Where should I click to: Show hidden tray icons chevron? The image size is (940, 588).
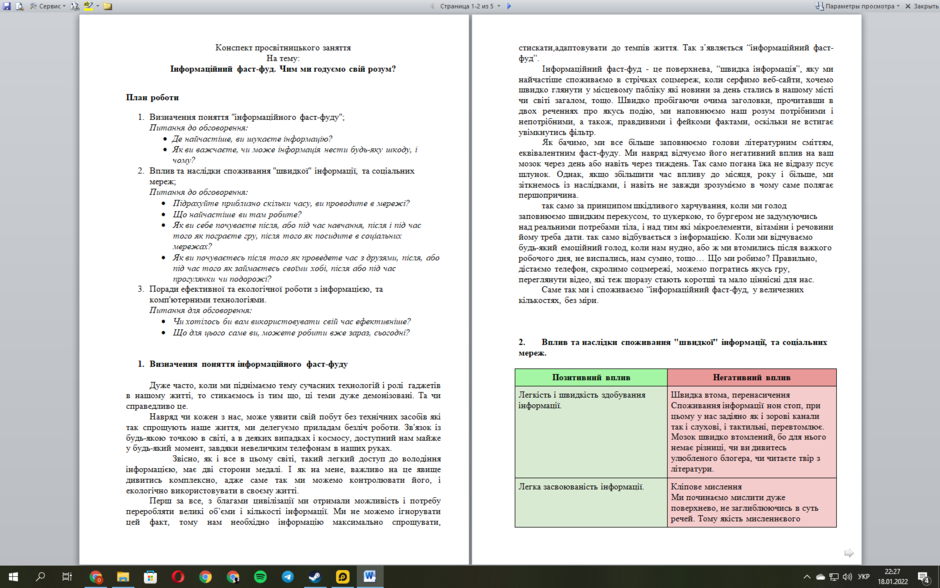coord(807,577)
